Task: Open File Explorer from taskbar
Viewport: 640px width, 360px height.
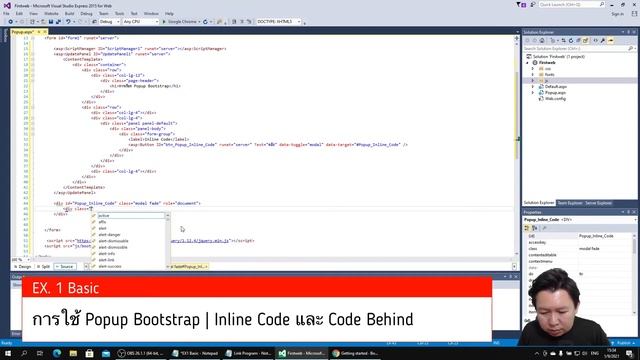Action: tap(73, 353)
